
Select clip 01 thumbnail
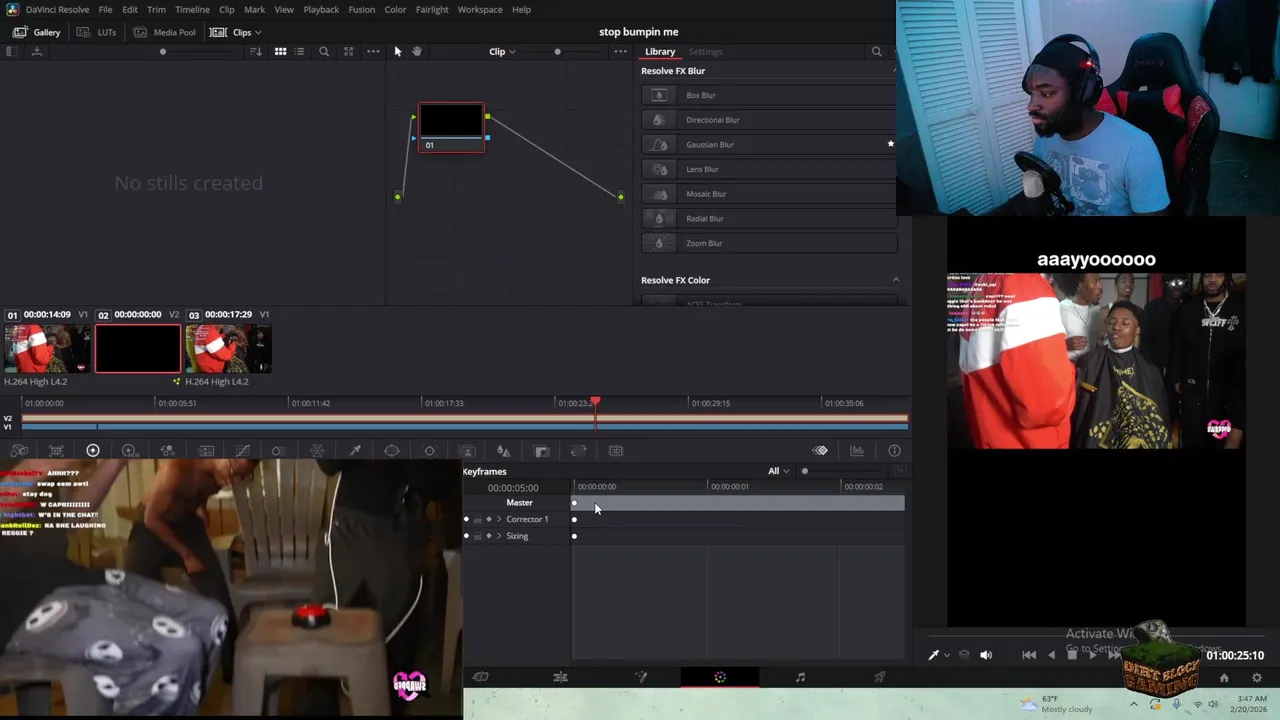[46, 349]
